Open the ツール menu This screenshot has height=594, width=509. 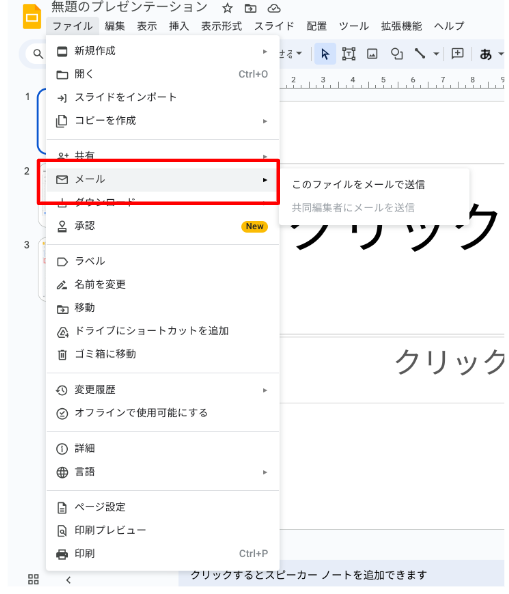354,26
